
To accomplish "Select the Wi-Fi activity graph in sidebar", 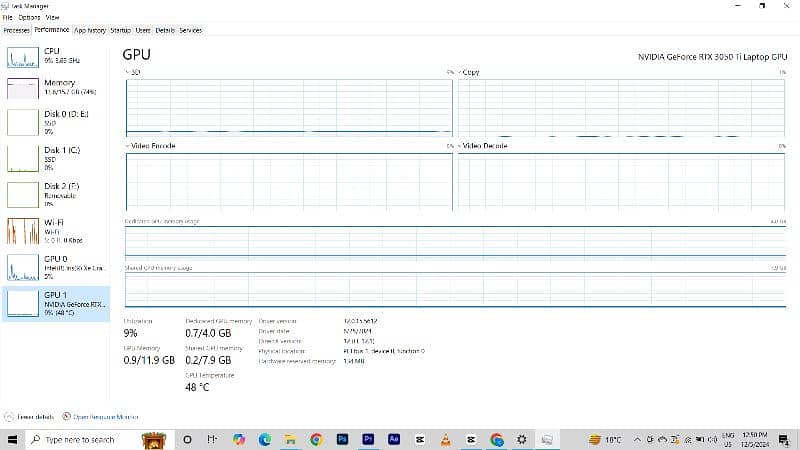I will (x=22, y=231).
